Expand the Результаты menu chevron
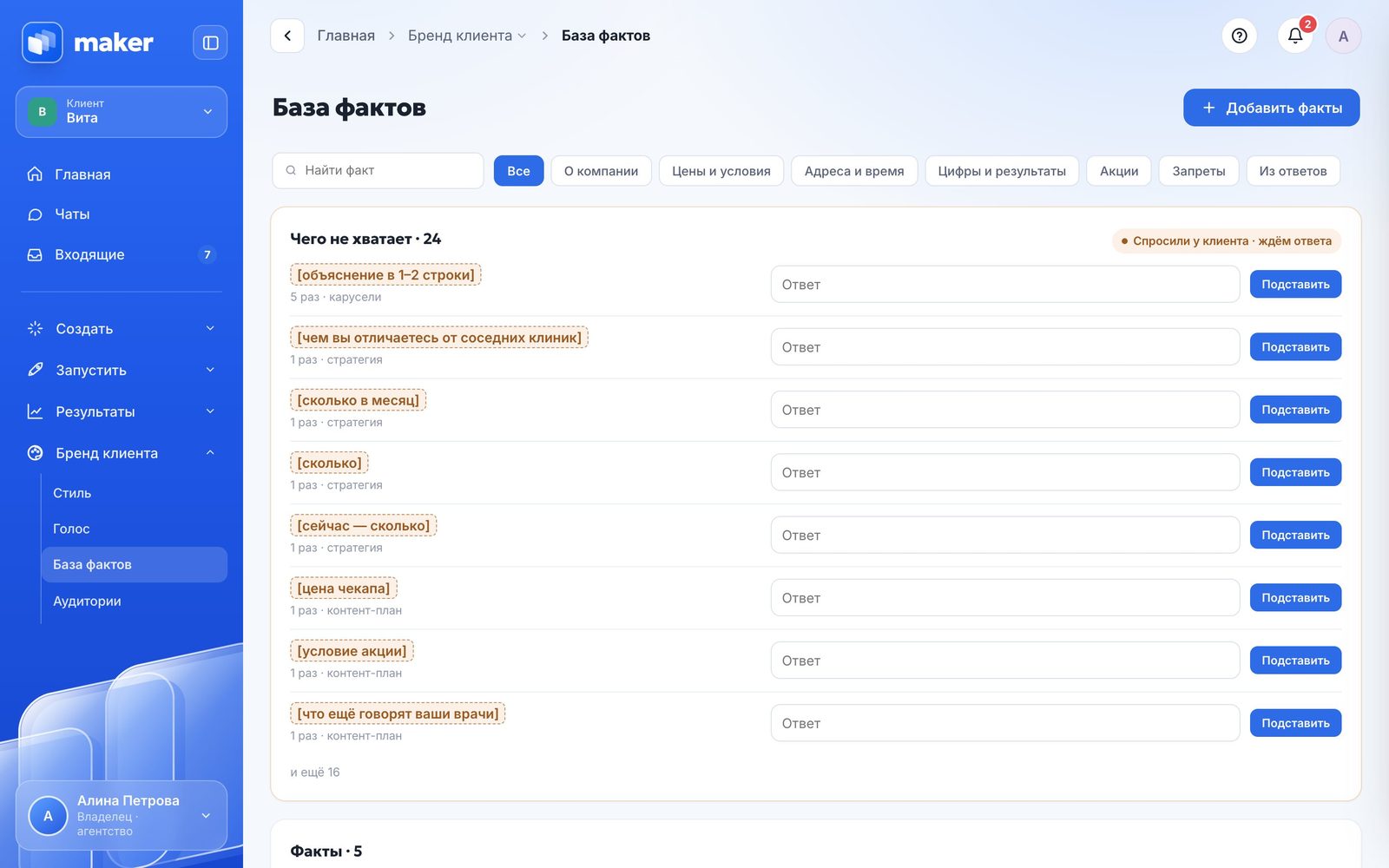This screenshot has width=1389, height=868. tap(210, 411)
